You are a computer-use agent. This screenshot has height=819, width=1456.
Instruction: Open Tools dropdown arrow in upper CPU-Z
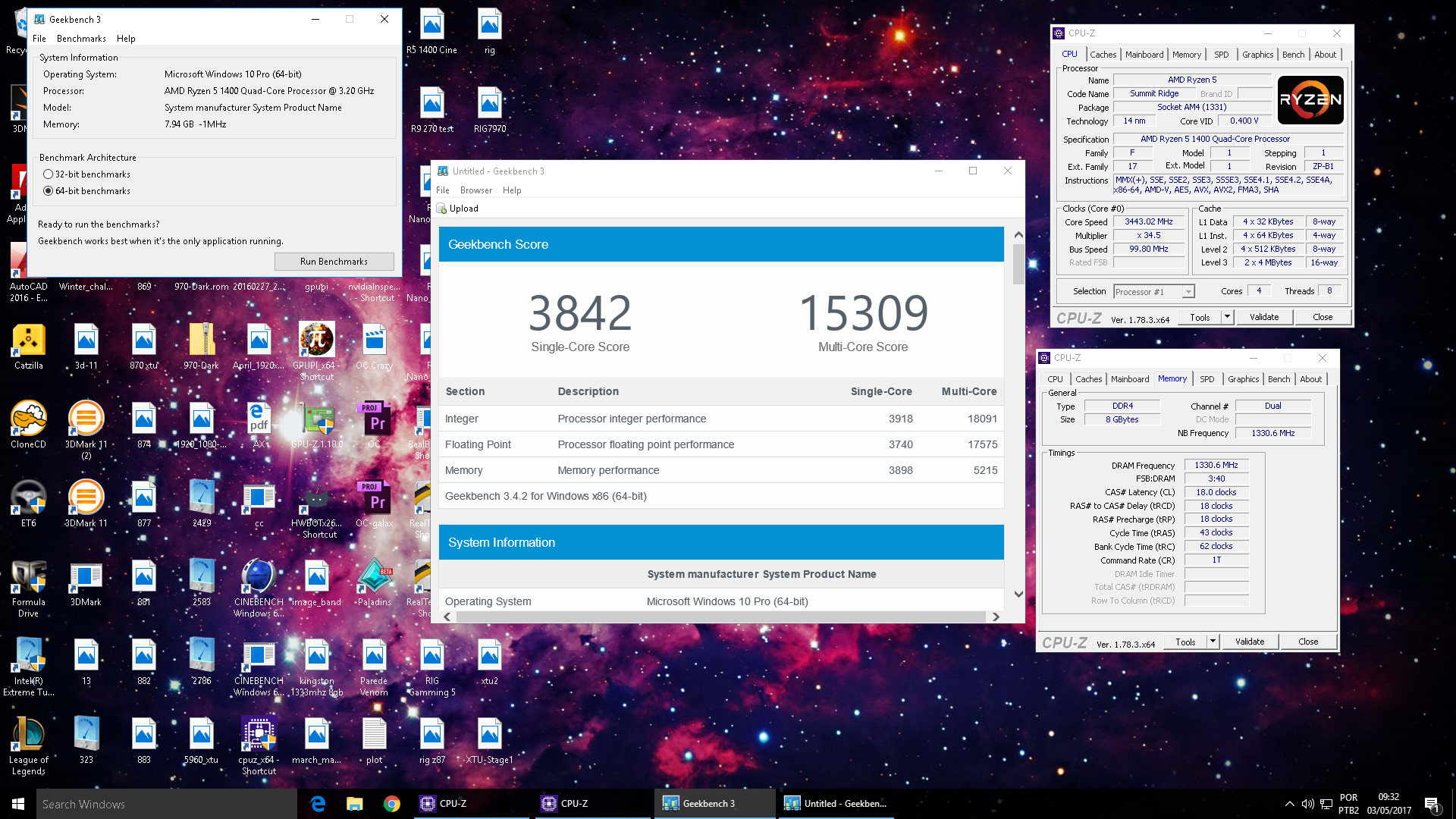1227,317
